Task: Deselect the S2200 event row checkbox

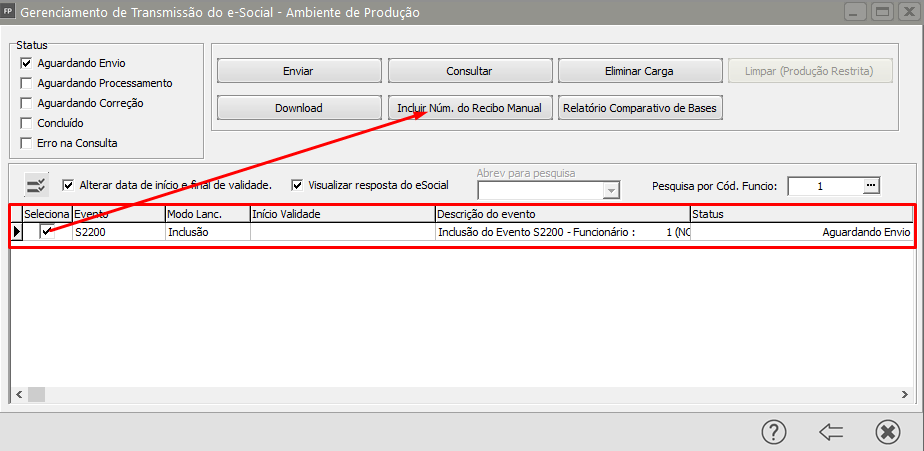Action: coord(47,231)
